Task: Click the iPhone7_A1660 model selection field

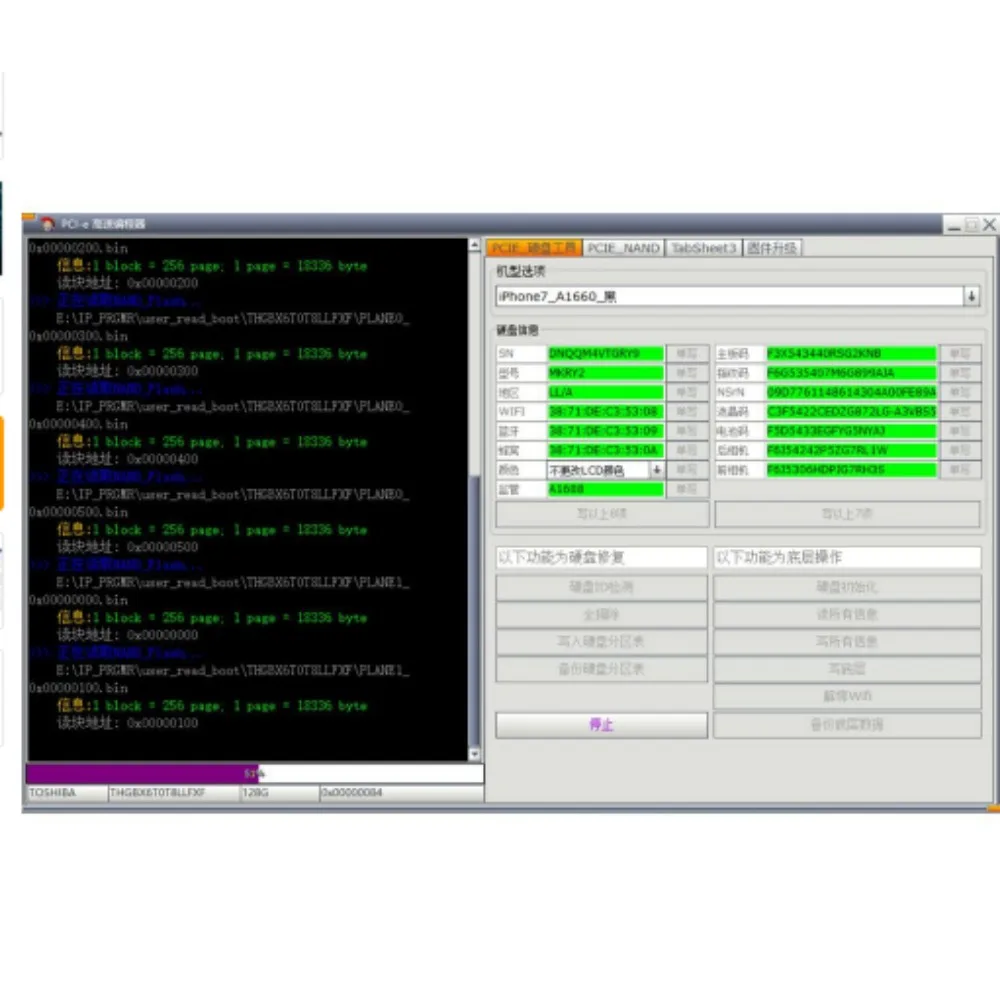Action: pyautogui.click(x=729, y=296)
